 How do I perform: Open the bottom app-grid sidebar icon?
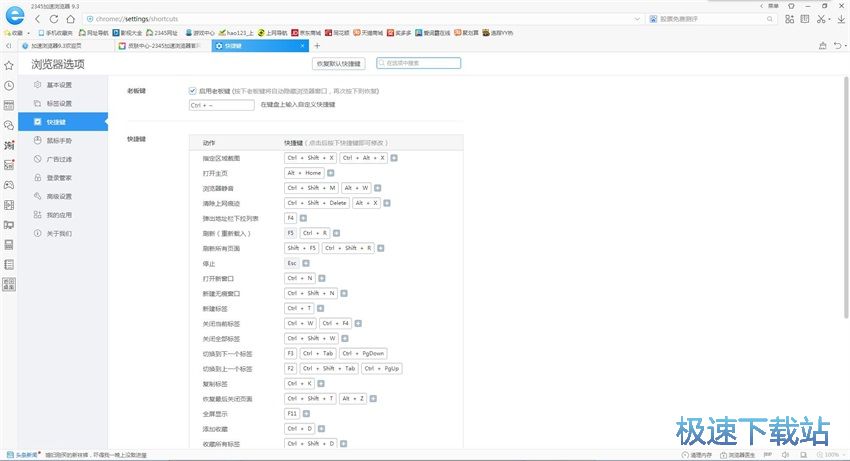pyautogui.click(x=9, y=284)
